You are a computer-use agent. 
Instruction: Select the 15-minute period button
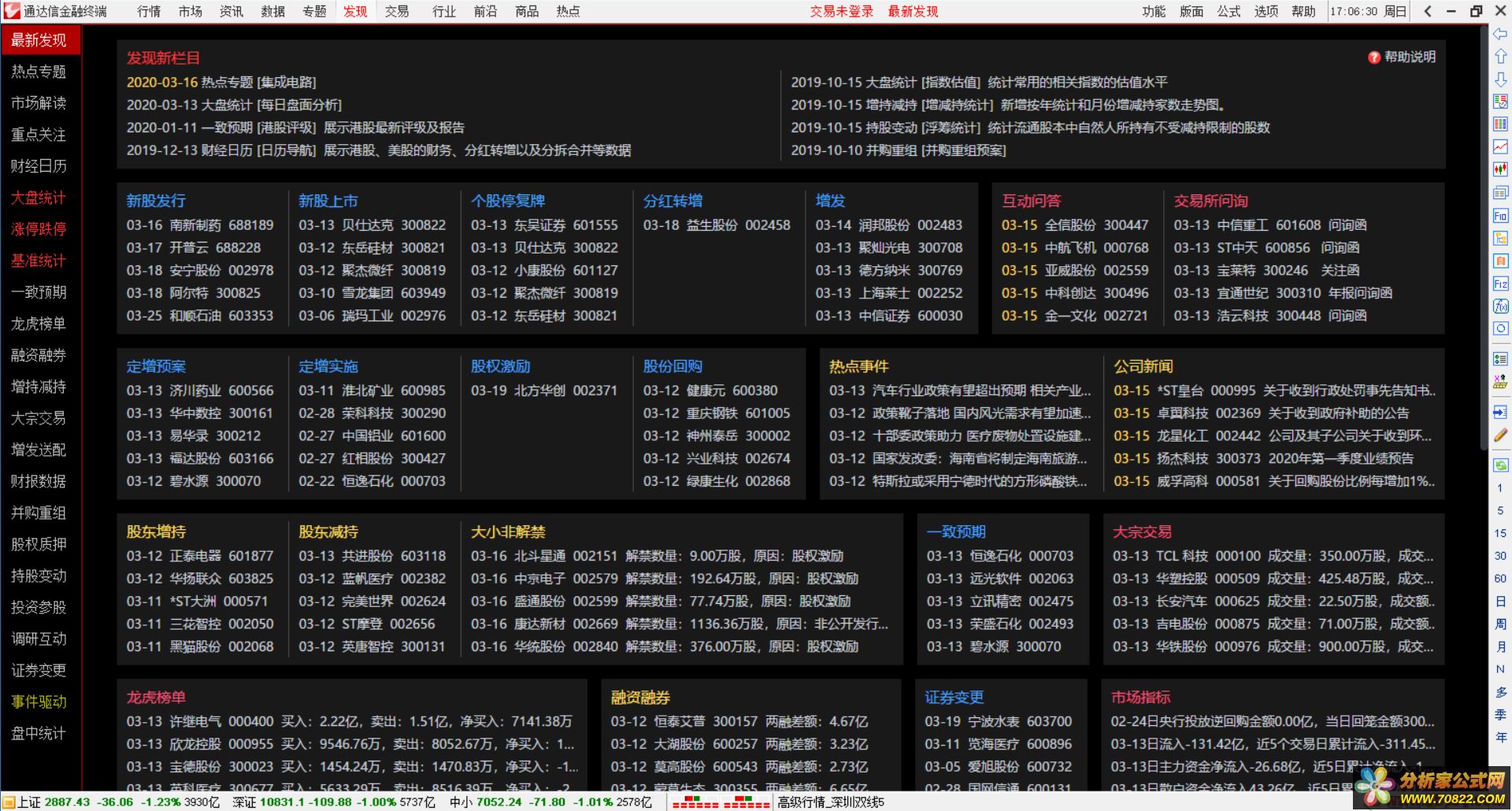(x=1500, y=533)
